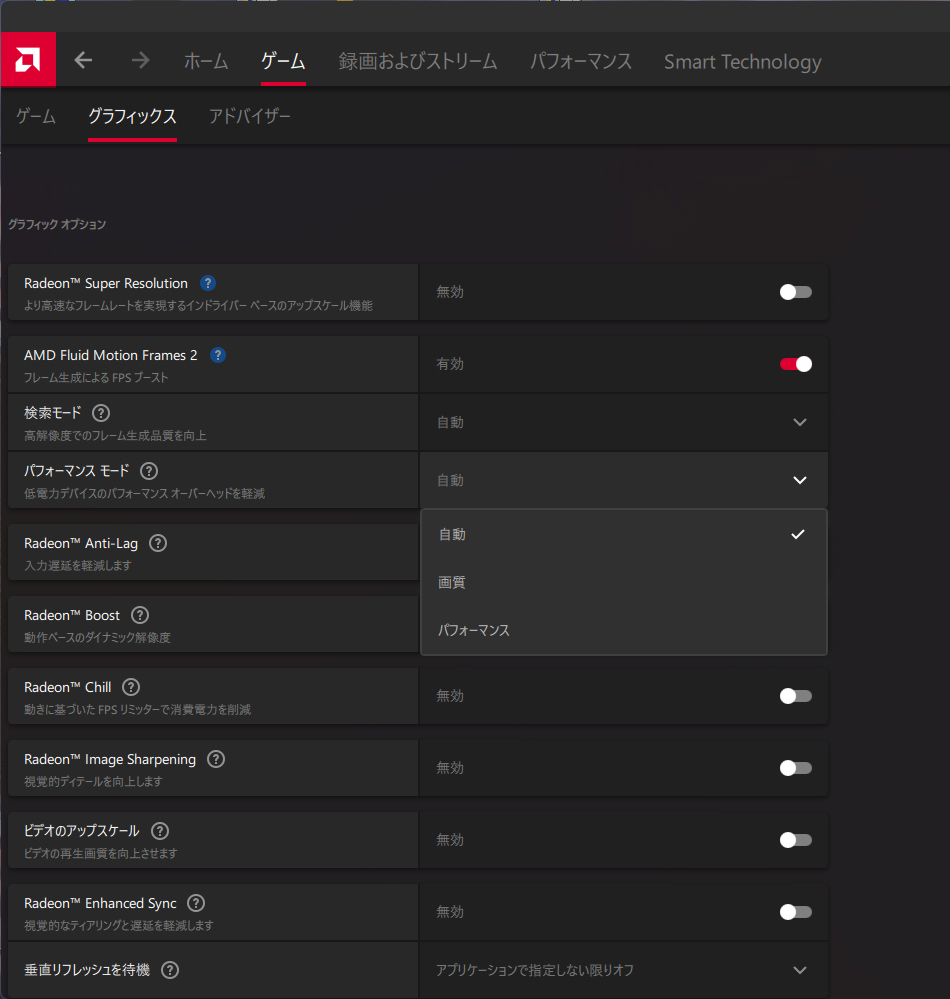Expand the 検索モード dropdown
Viewport: 950px width, 999px height.
623,422
